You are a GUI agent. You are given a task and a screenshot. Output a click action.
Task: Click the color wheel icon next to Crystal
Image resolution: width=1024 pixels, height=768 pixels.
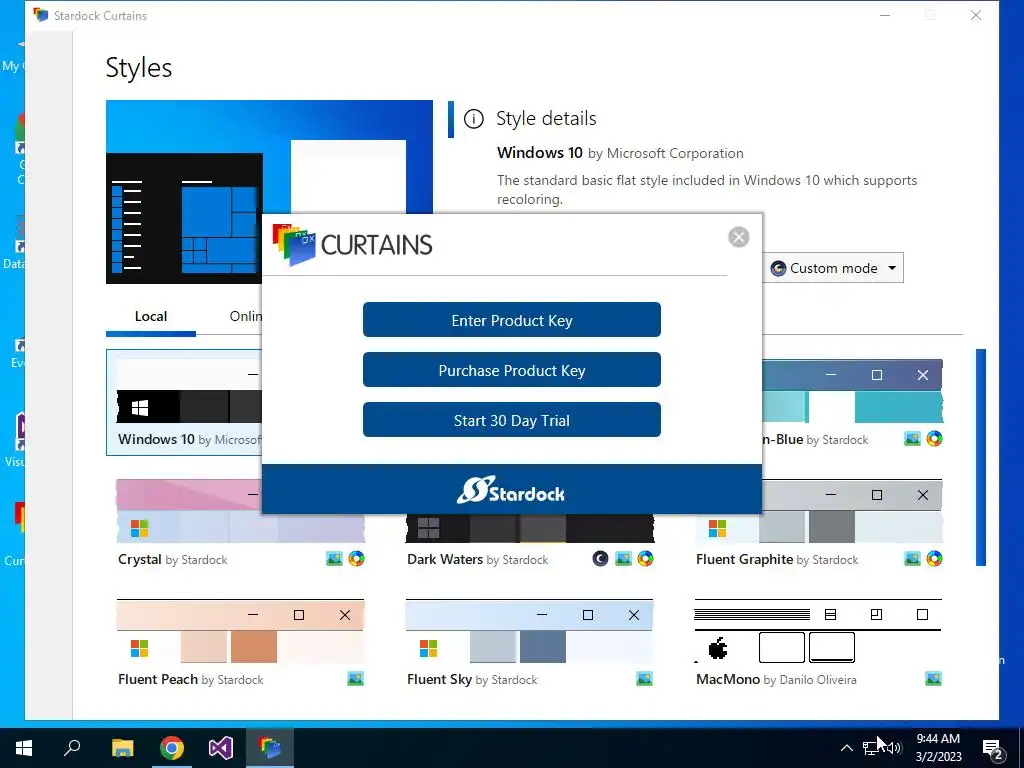(357, 559)
